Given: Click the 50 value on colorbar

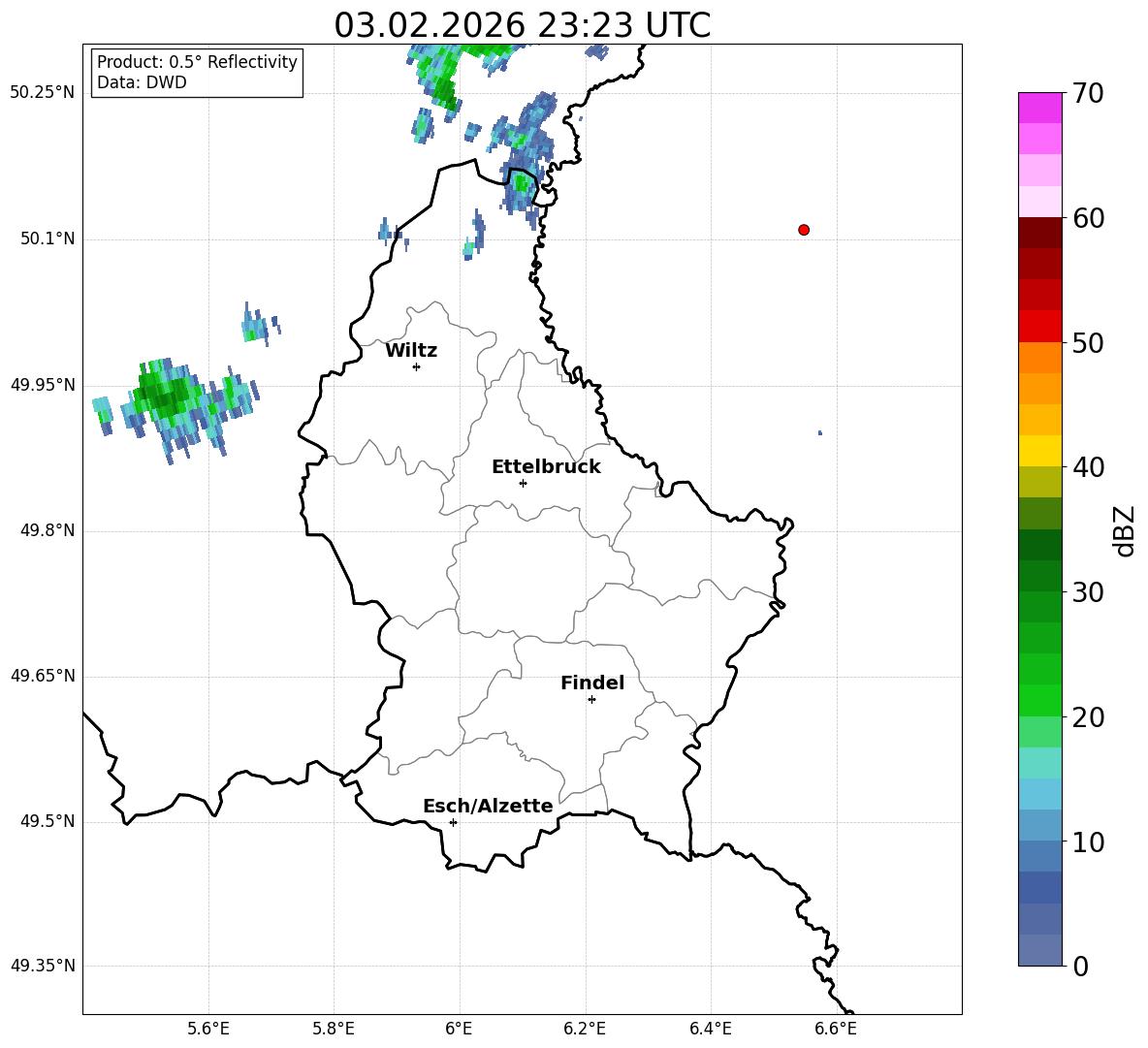Looking at the screenshot, I should point(1088,342).
